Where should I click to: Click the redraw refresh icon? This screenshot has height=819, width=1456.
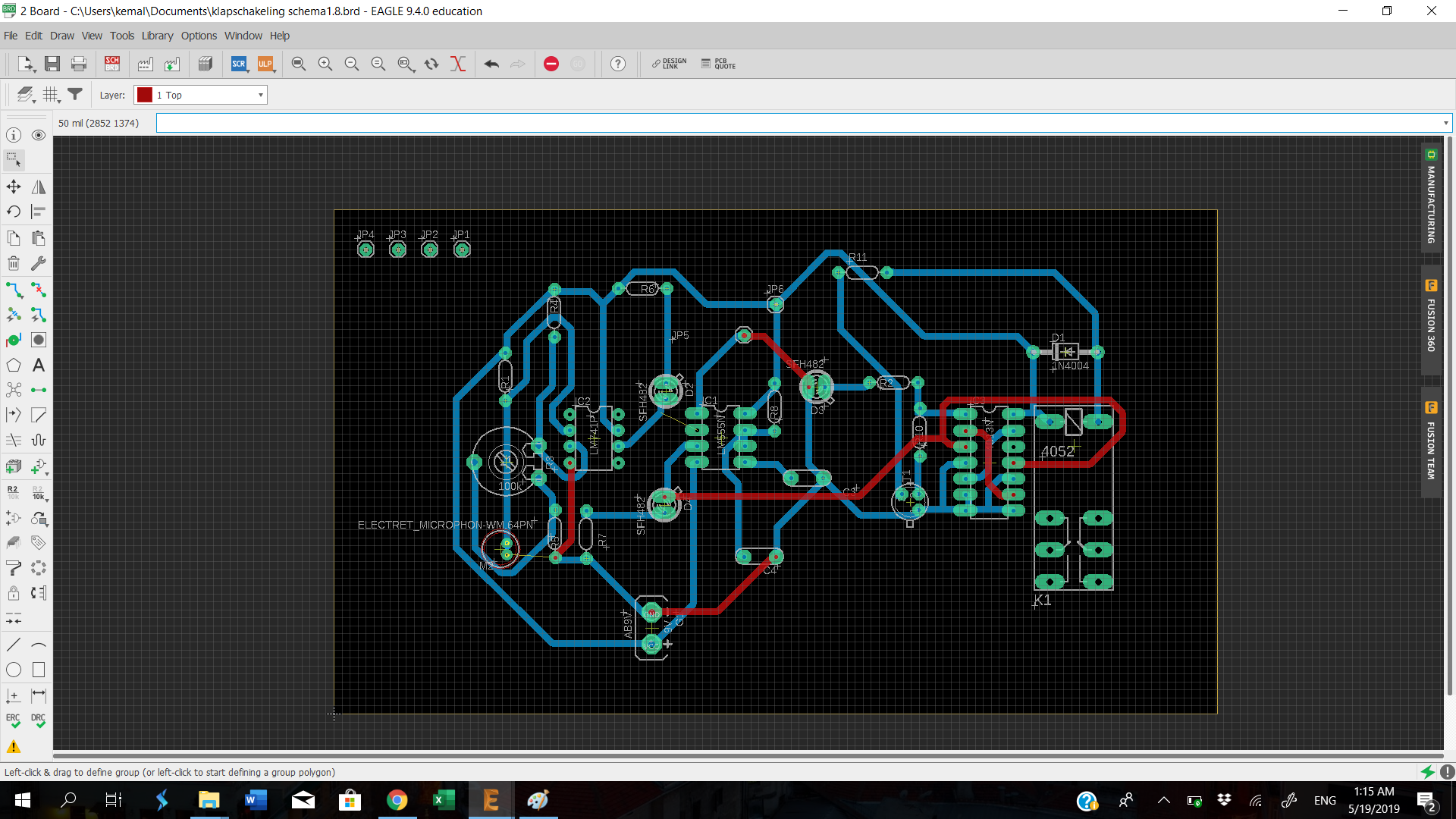click(431, 64)
